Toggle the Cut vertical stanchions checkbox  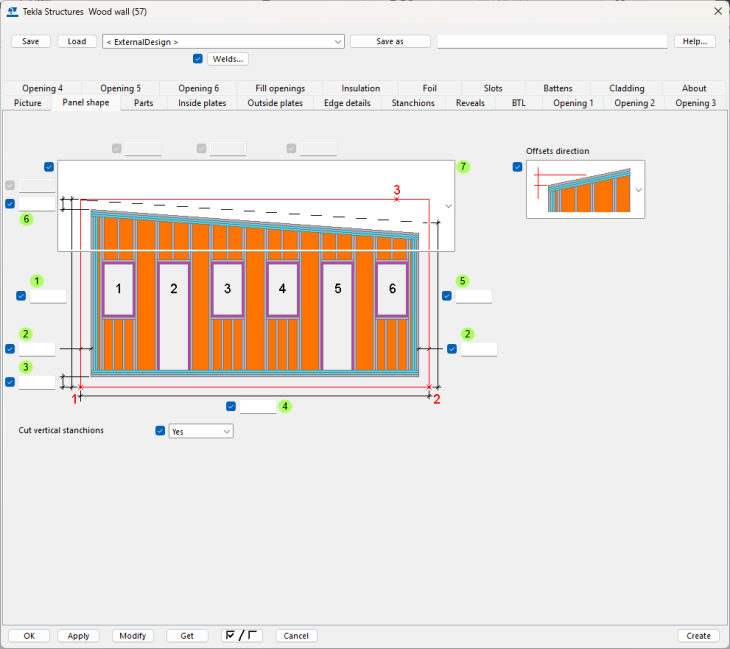click(x=160, y=431)
